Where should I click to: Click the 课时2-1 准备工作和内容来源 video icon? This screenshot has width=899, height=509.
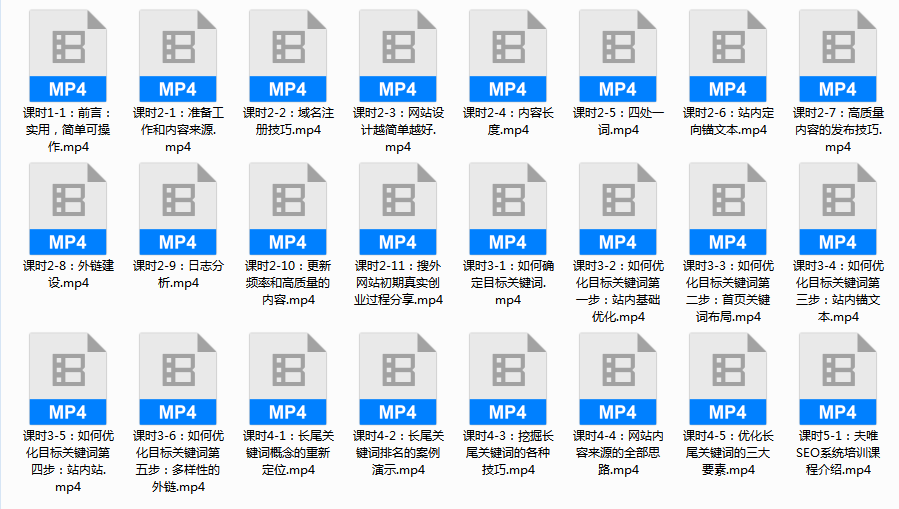178,55
